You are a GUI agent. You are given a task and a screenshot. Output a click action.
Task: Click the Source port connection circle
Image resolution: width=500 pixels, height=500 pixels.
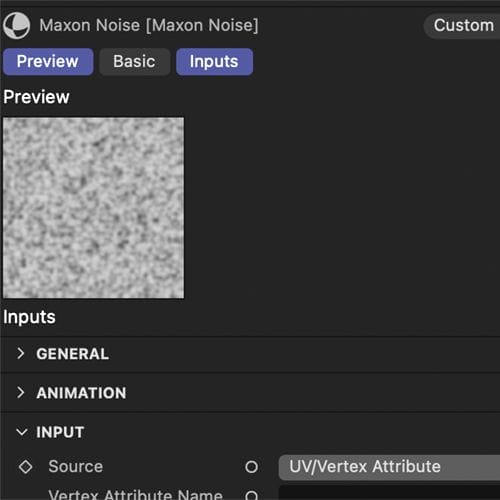pos(251,467)
